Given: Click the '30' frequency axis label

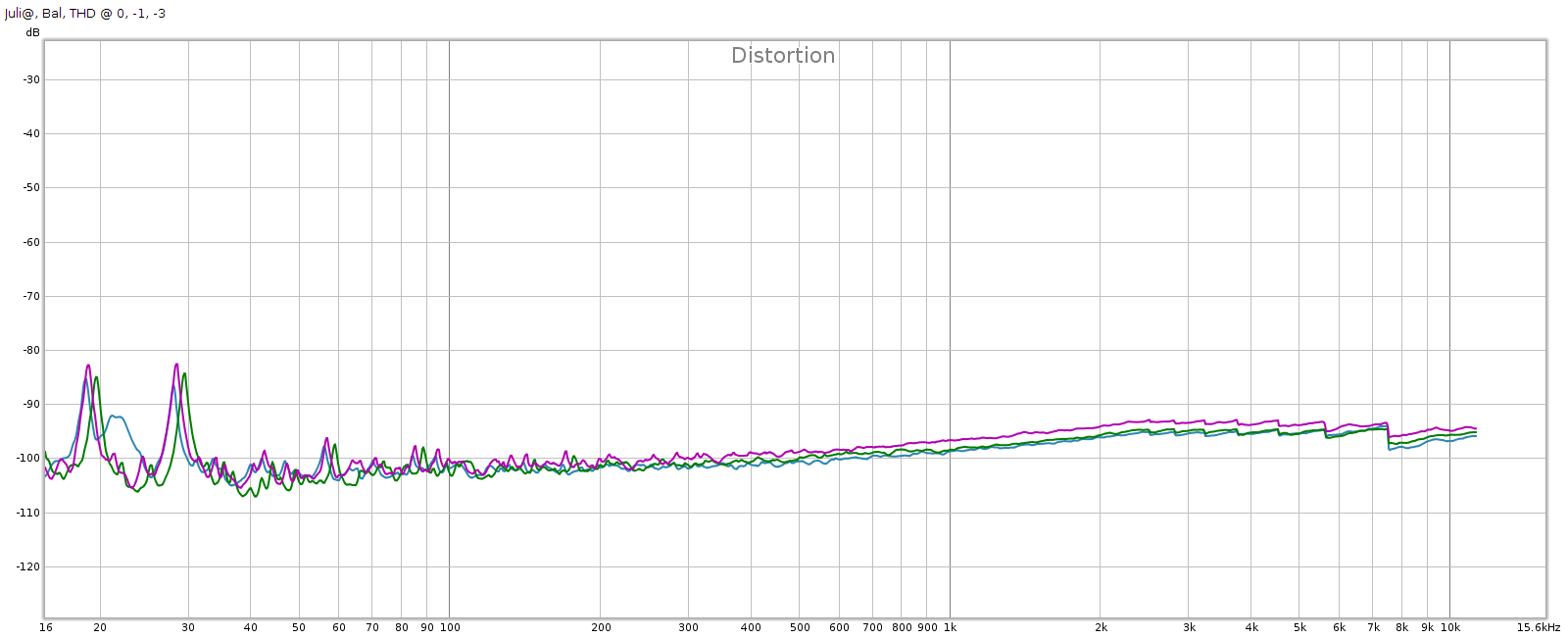Looking at the screenshot, I should [x=188, y=628].
